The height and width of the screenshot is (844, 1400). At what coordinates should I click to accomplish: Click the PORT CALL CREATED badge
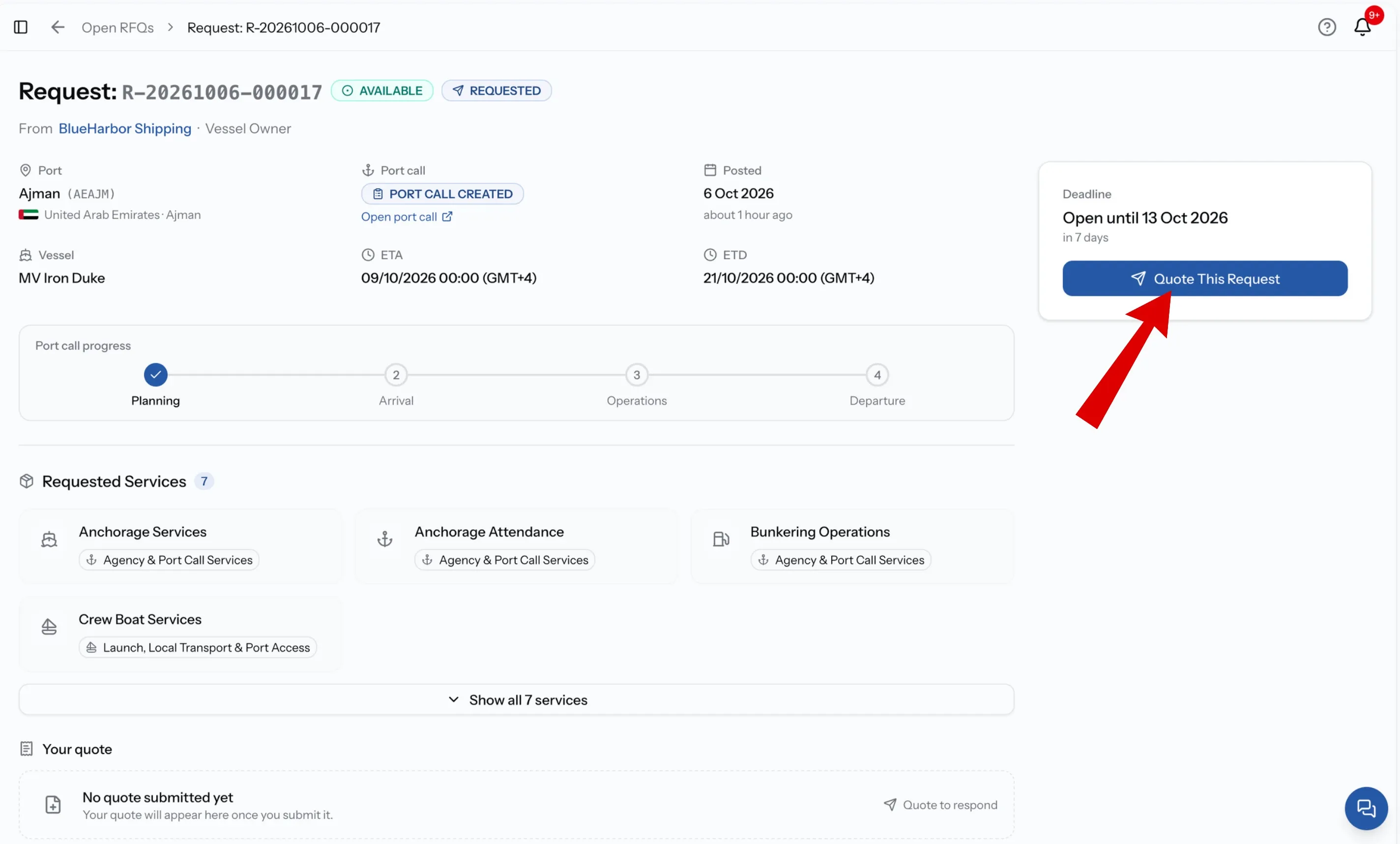[442, 194]
